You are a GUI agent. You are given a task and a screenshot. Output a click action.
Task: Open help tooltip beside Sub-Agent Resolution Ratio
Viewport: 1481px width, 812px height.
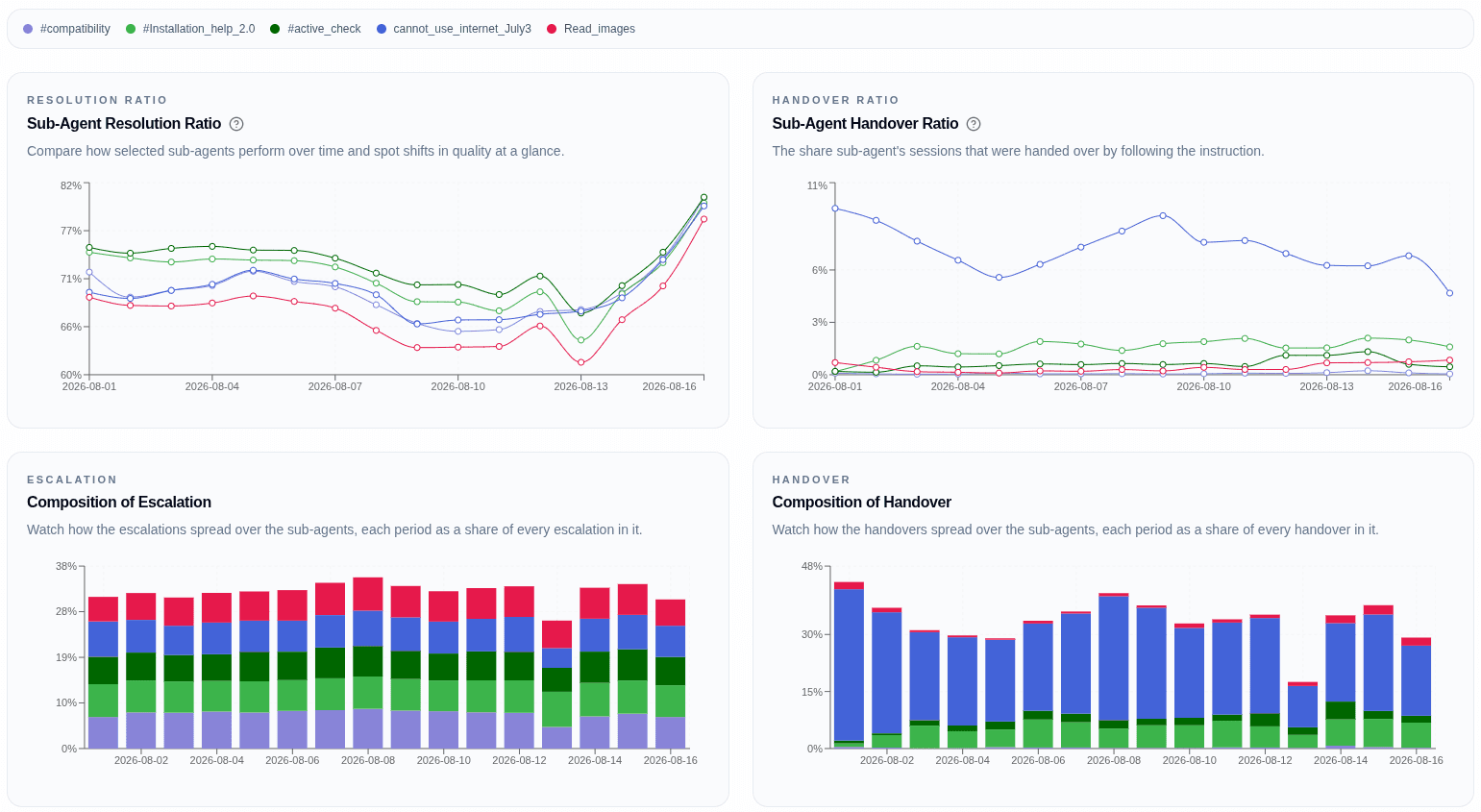236,124
